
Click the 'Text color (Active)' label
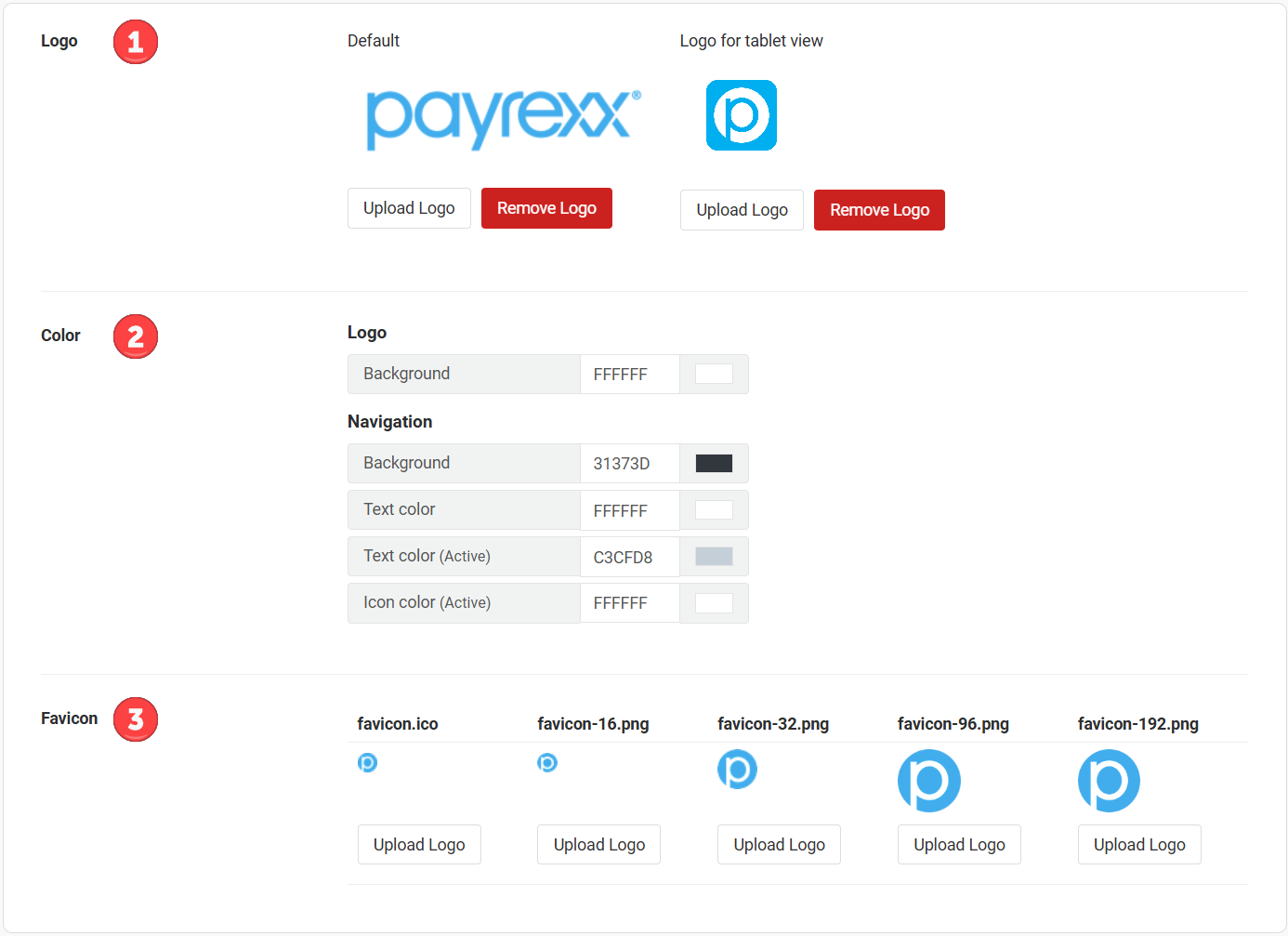pos(427,556)
